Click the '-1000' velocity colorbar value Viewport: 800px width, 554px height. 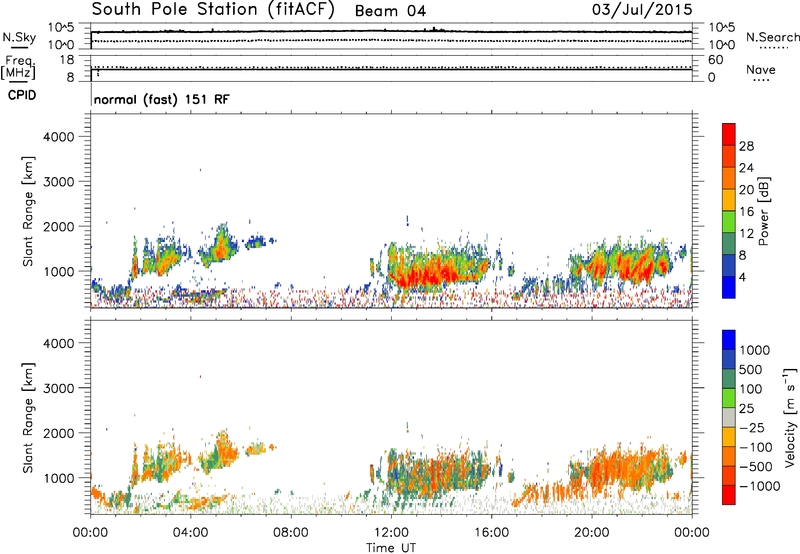(759, 486)
